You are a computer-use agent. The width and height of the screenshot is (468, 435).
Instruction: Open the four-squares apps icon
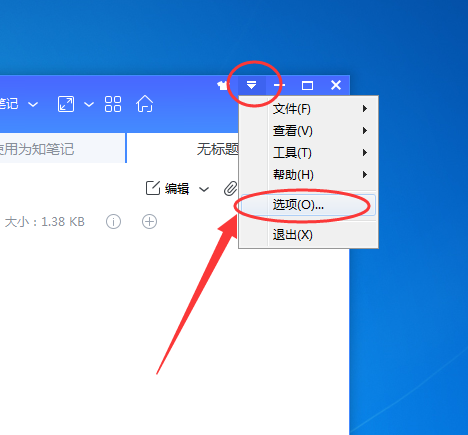113,104
